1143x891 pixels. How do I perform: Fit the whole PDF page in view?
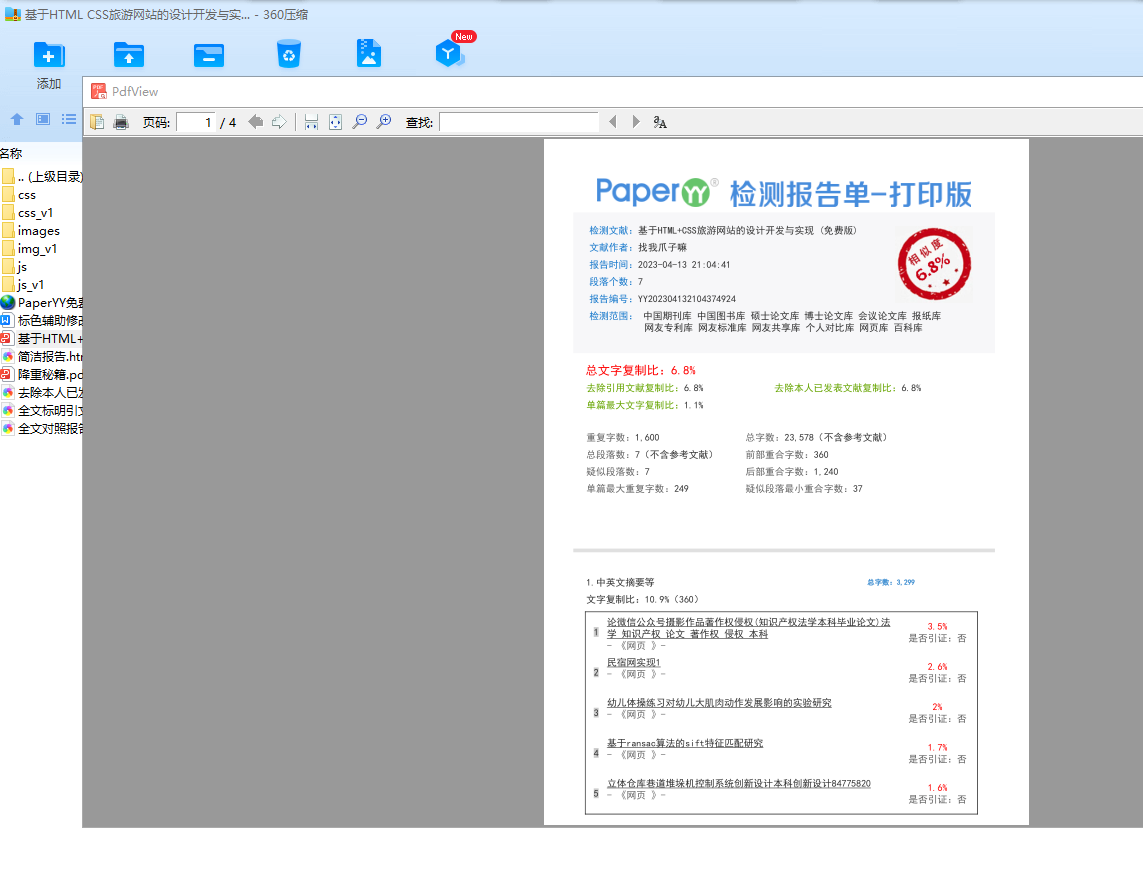335,122
